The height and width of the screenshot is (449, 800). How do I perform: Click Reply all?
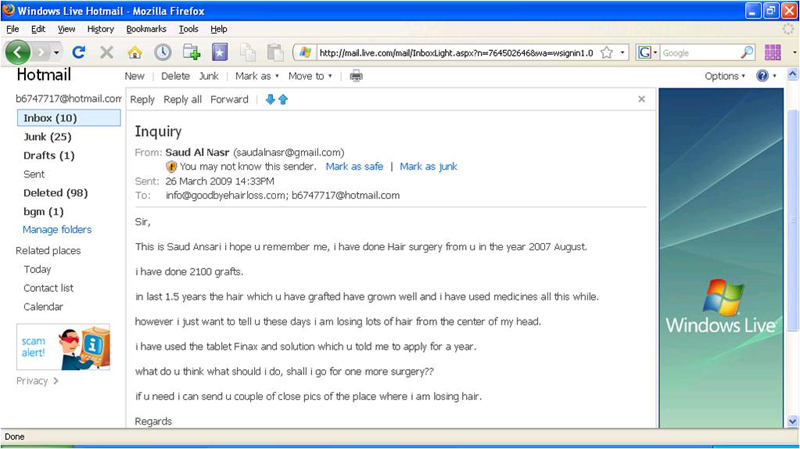183,99
